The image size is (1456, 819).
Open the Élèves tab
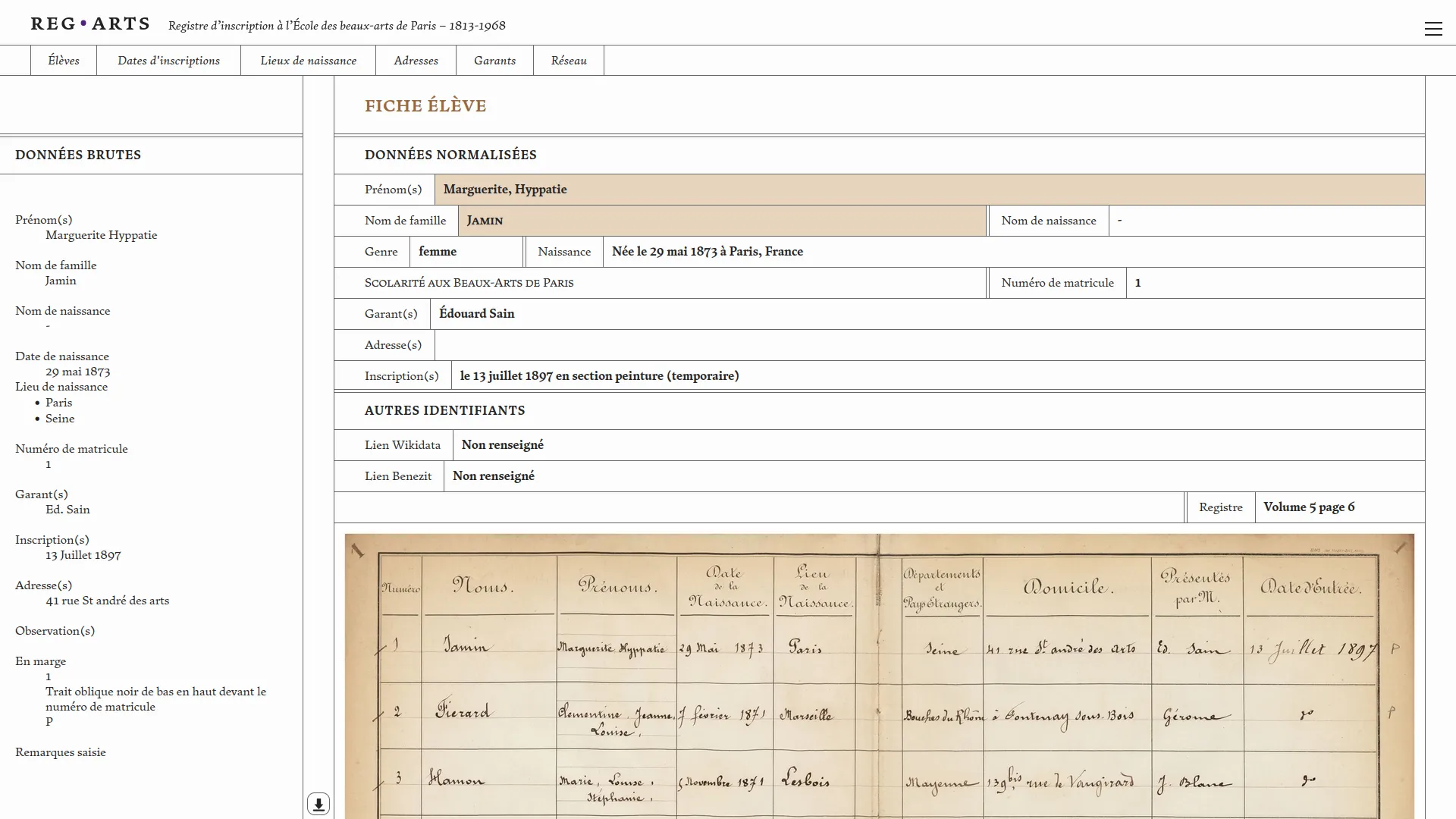(x=64, y=61)
